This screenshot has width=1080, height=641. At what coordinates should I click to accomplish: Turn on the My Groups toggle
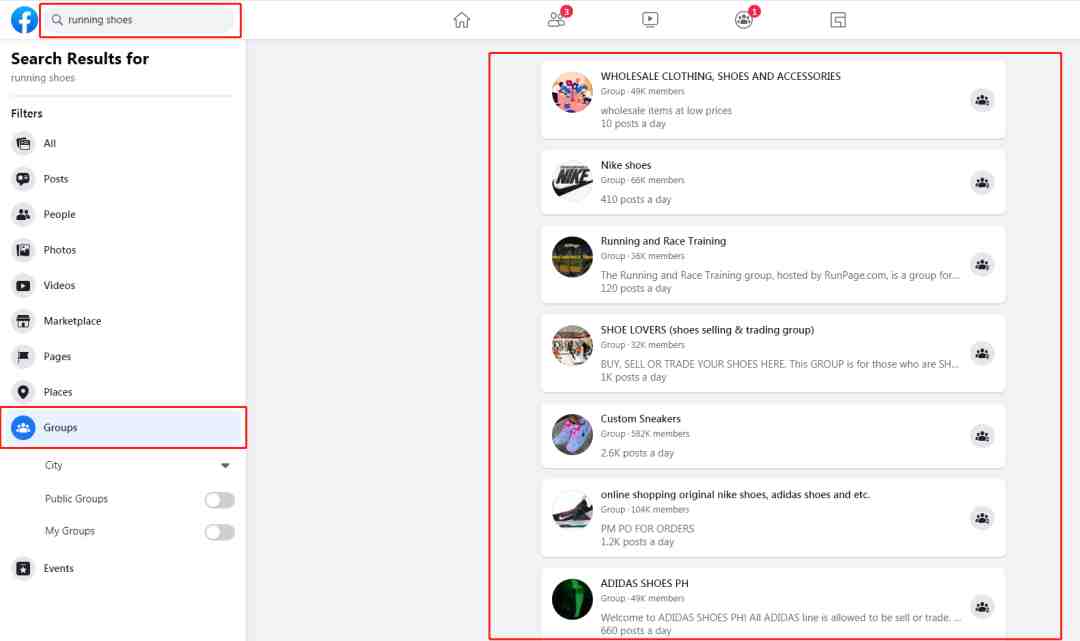[x=220, y=532]
